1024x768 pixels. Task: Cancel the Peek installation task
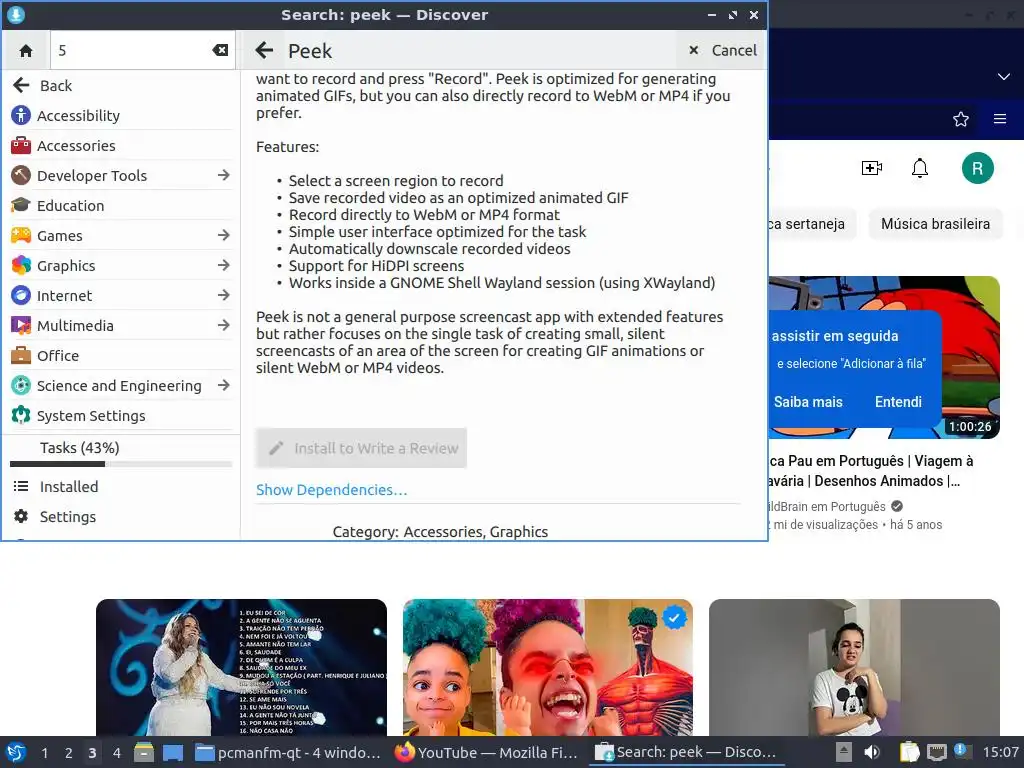point(722,50)
